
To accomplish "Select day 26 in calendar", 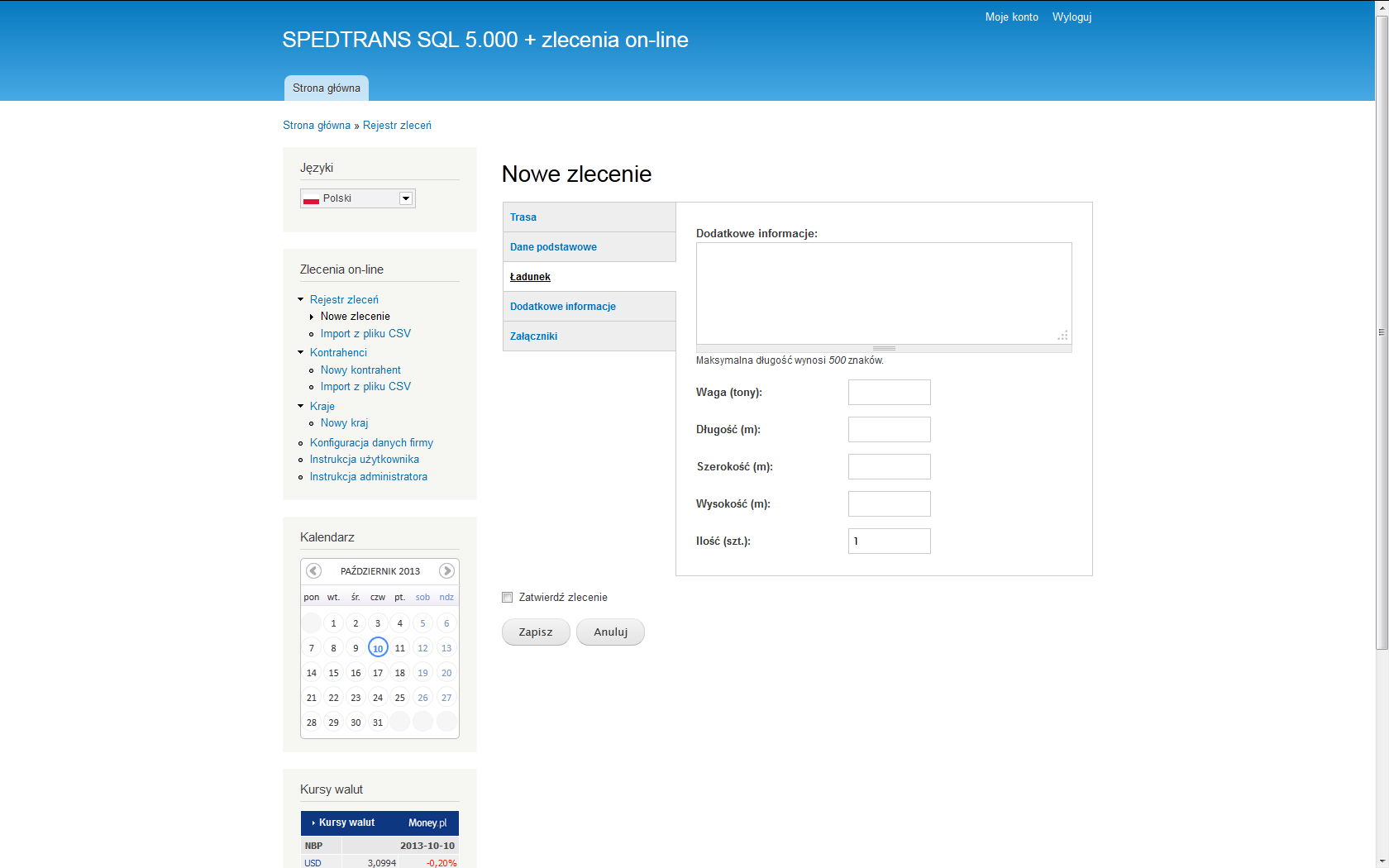I will [x=422, y=698].
